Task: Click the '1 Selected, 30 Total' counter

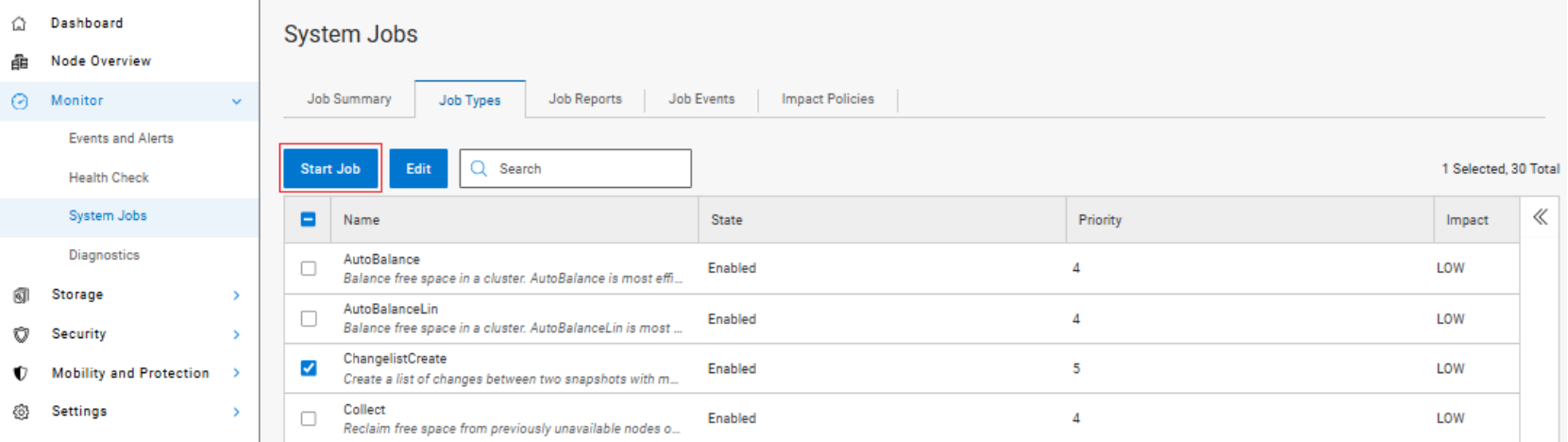Action: tap(1500, 169)
